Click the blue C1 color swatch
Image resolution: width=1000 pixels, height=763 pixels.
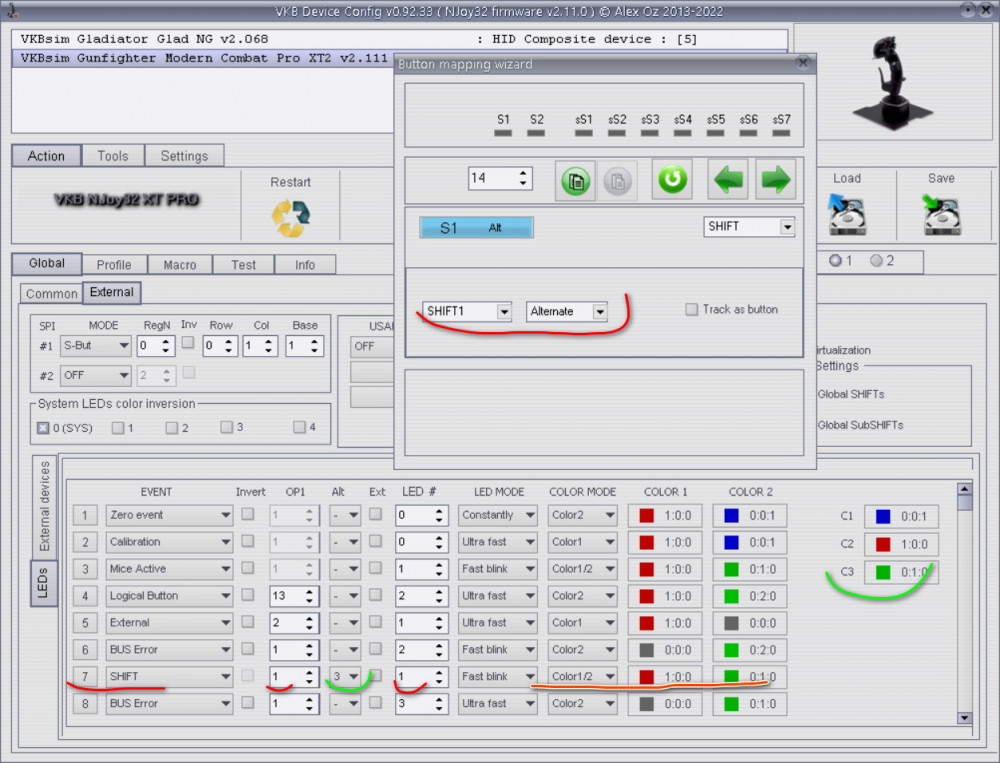(x=882, y=517)
